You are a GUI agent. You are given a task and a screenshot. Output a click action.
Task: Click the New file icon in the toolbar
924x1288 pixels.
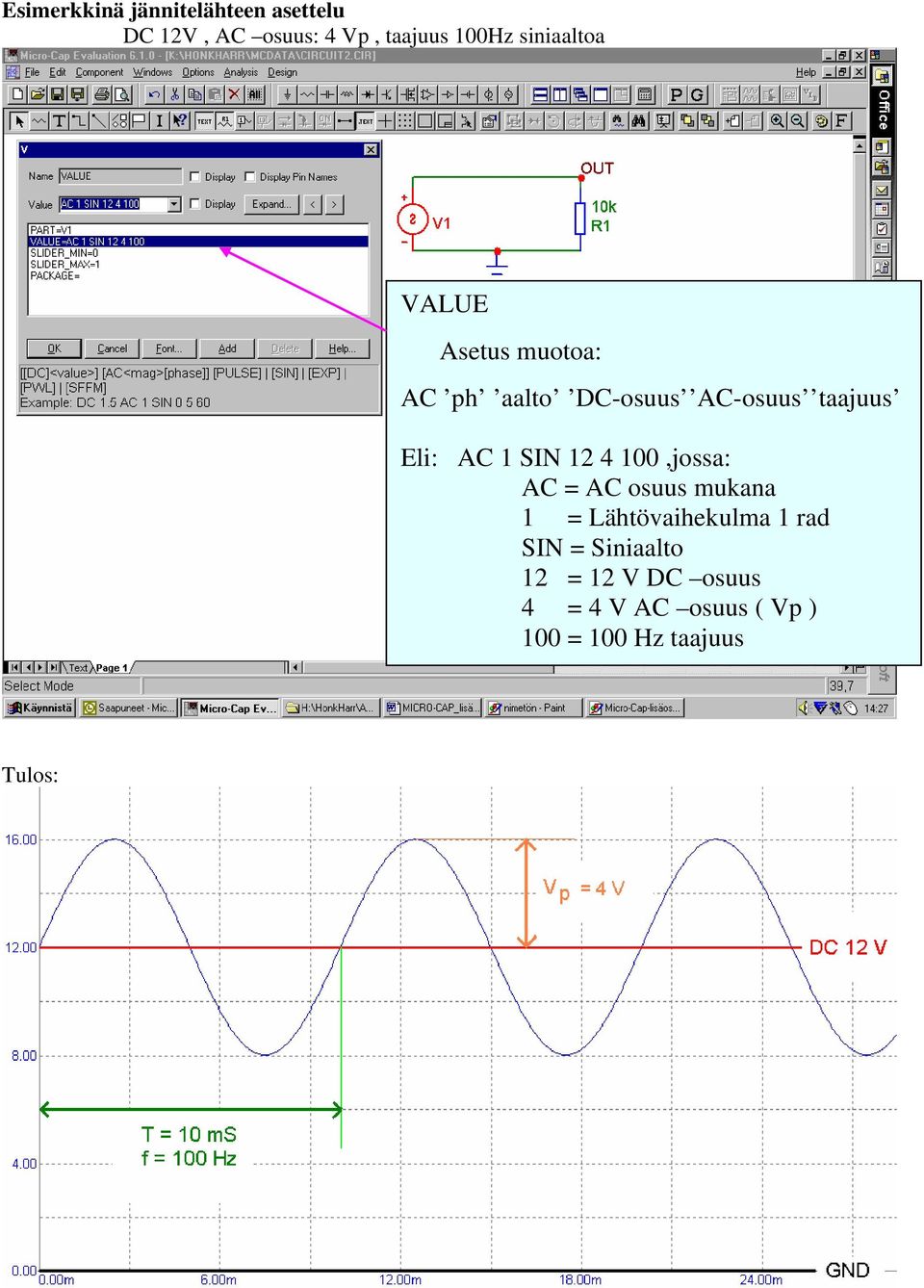coord(16,94)
